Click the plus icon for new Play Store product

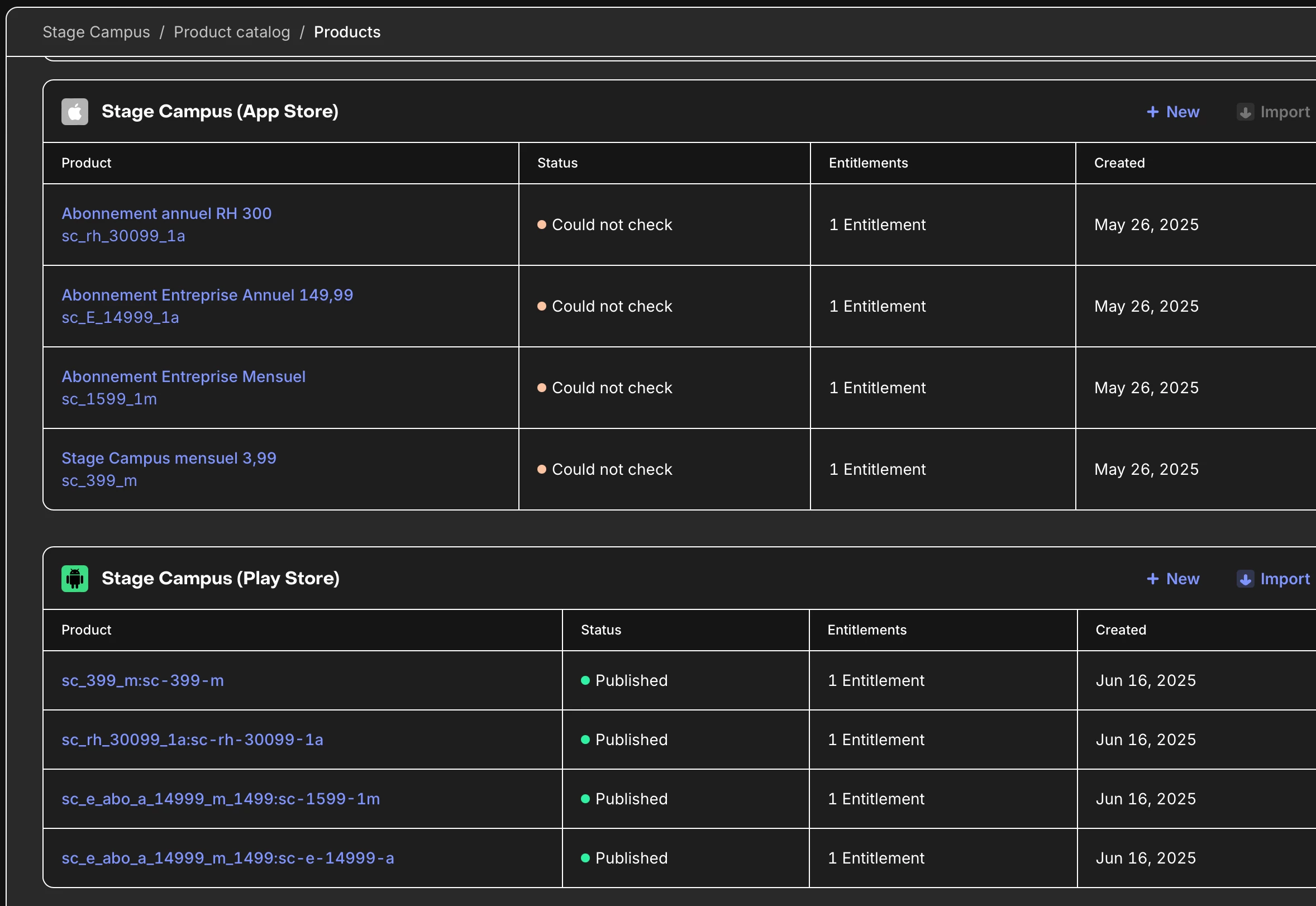[1152, 579]
